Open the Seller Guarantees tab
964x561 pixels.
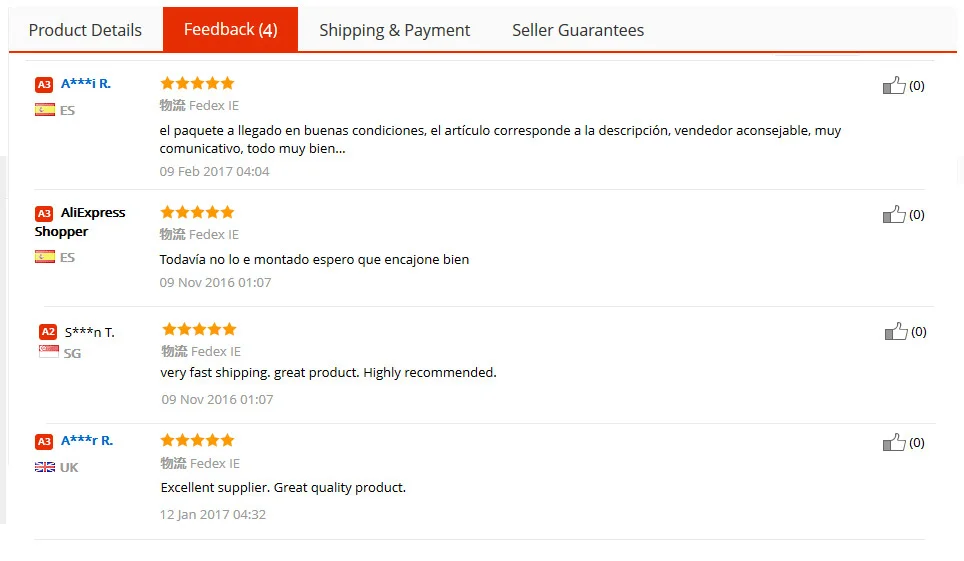point(578,30)
